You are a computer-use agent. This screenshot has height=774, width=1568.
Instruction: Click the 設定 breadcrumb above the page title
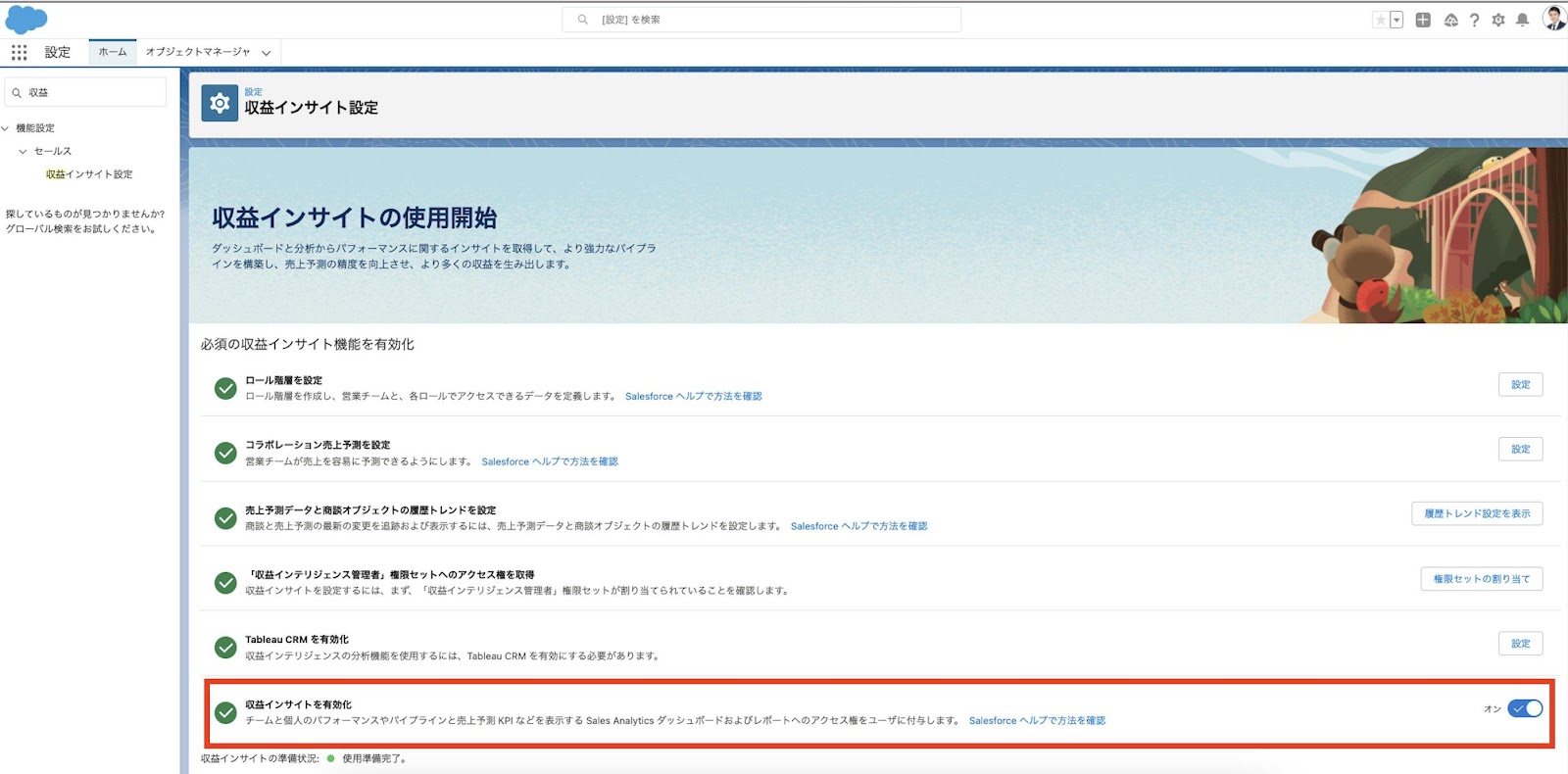254,91
